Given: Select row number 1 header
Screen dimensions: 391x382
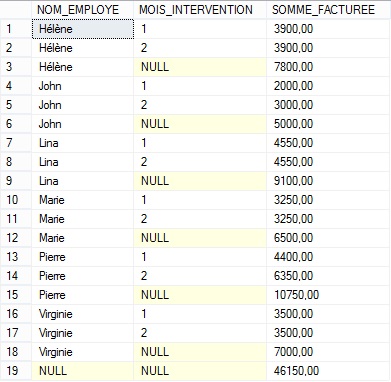Looking at the screenshot, I should pos(16,29).
